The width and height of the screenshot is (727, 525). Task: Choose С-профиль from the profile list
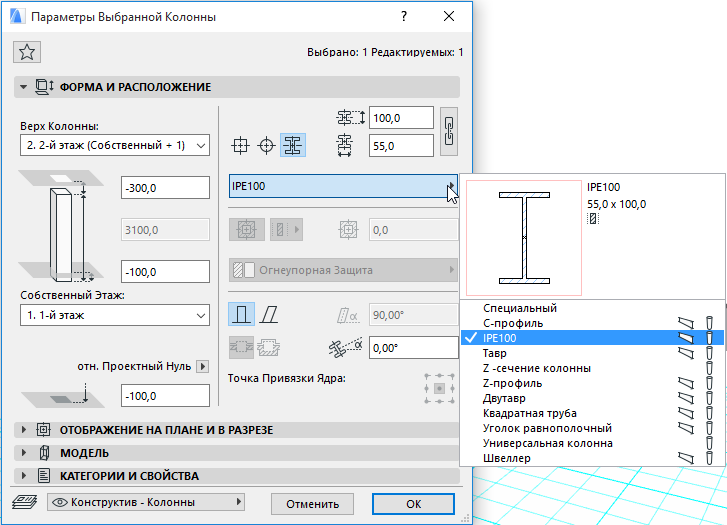(592, 323)
